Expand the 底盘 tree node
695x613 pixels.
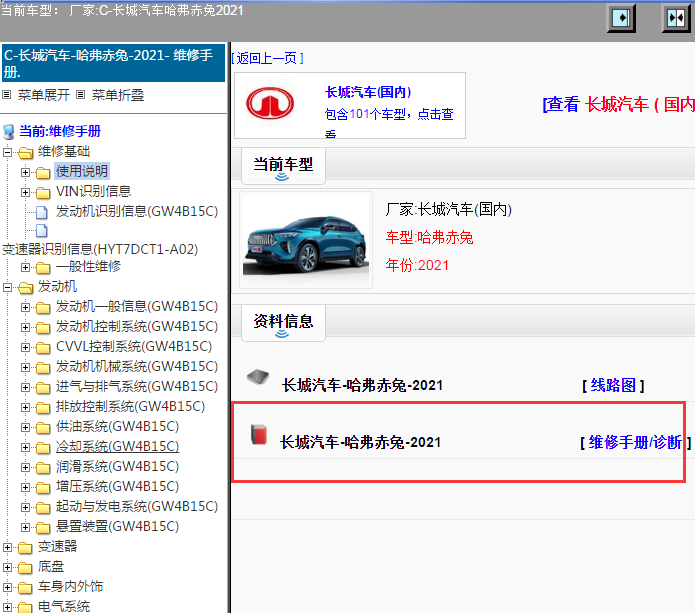click(x=7, y=567)
